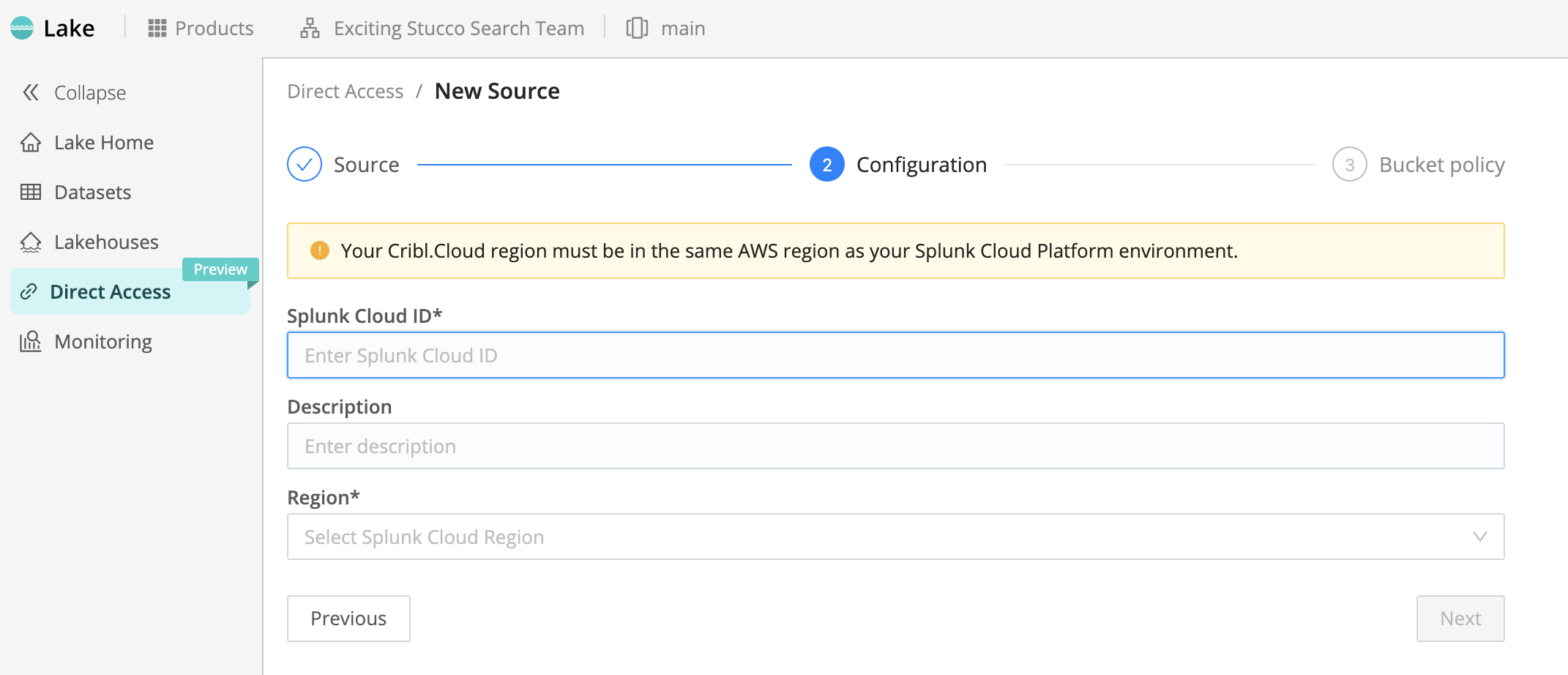Viewport: 1568px width, 675px height.
Task: Click the step 2 Configuration circle
Action: tap(827, 164)
